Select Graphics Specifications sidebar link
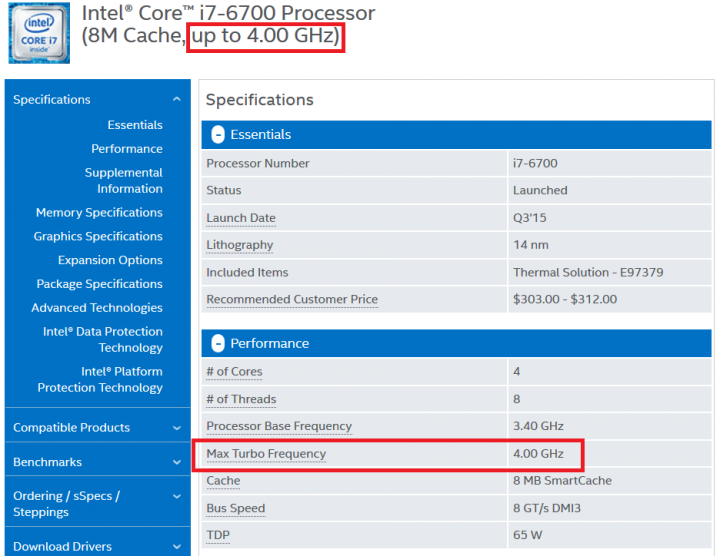 [x=98, y=236]
